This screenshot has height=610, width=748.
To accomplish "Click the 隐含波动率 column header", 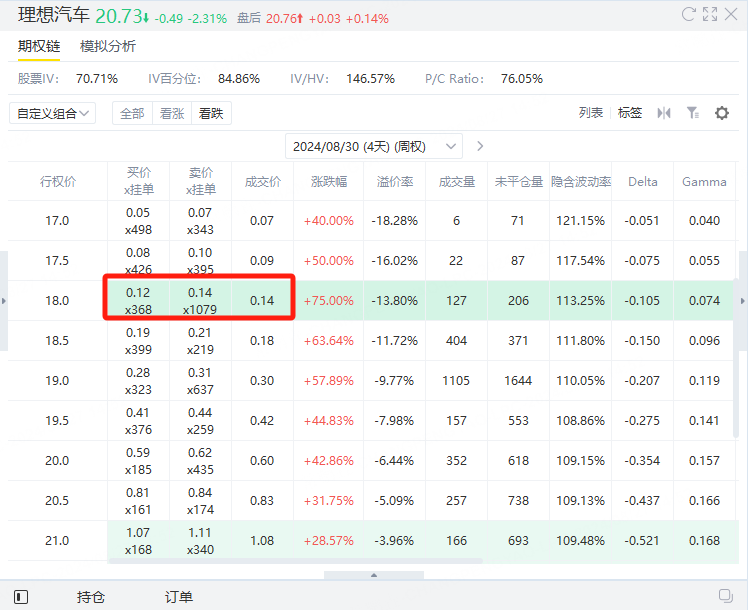I will click(x=581, y=182).
